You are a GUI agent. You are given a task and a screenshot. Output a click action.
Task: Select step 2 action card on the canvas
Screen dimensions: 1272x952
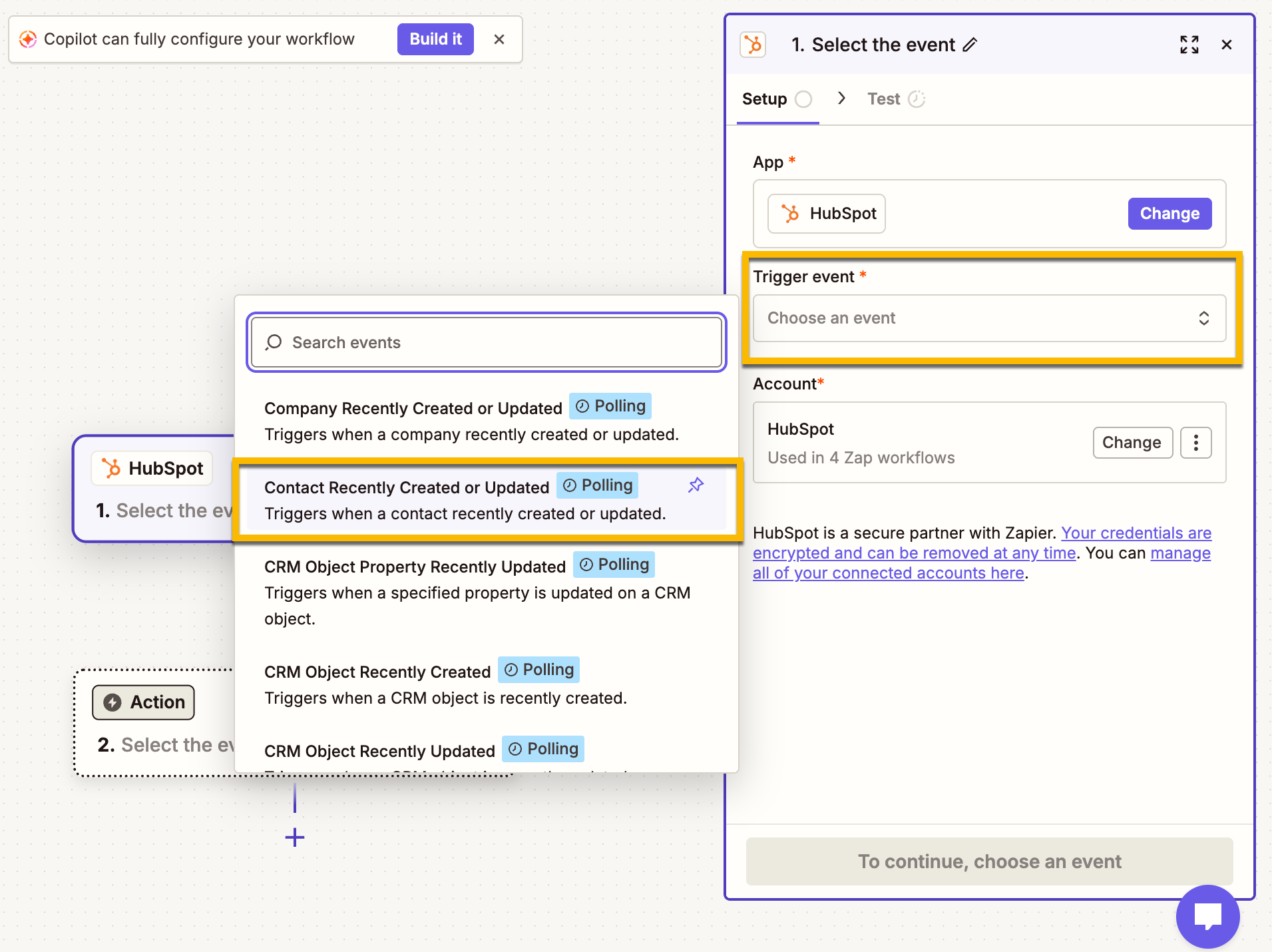[x=154, y=724]
